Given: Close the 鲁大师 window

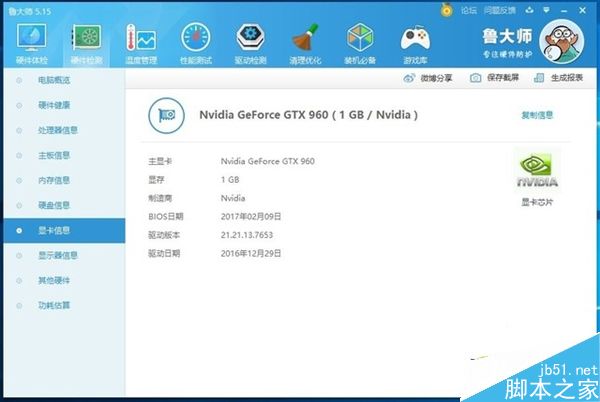Looking at the screenshot, I should coord(582,10).
